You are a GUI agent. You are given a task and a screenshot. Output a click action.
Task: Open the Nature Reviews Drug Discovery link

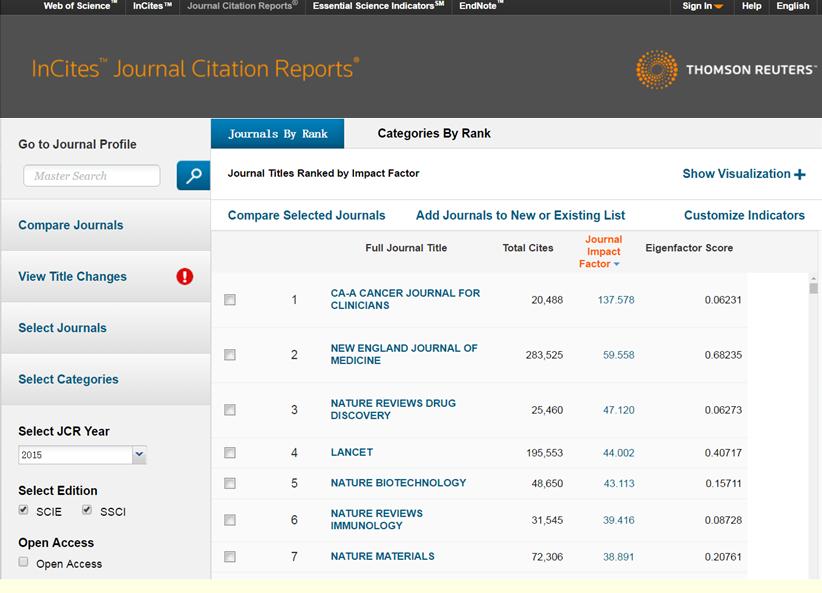(393, 409)
